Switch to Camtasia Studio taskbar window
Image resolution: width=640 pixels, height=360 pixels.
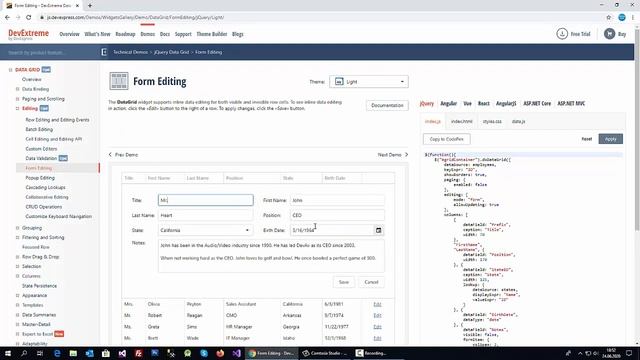(x=324, y=353)
